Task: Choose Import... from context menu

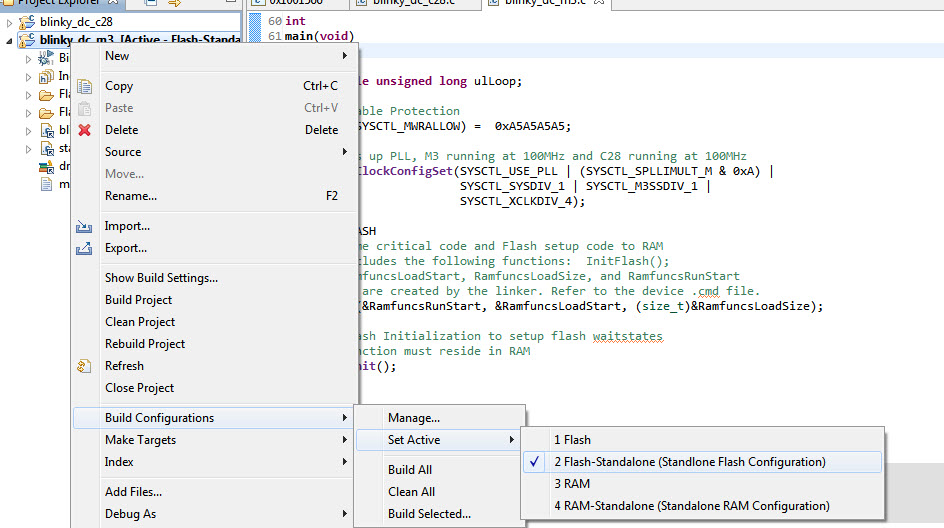Action: click(213, 226)
